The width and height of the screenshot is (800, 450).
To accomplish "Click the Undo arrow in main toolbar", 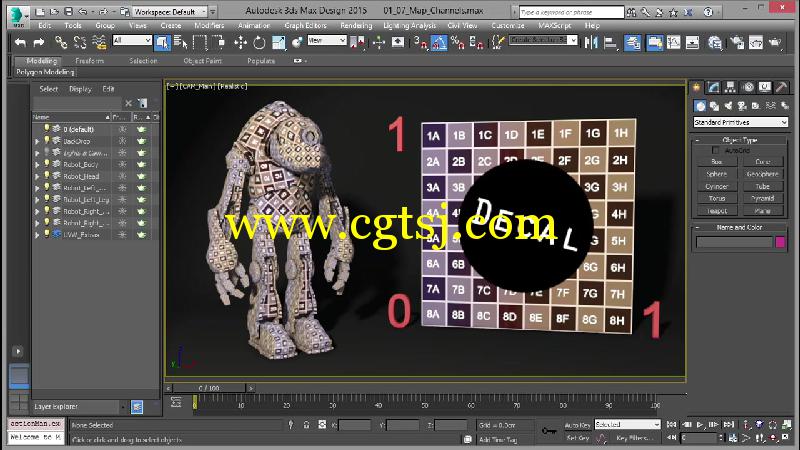I will point(20,43).
